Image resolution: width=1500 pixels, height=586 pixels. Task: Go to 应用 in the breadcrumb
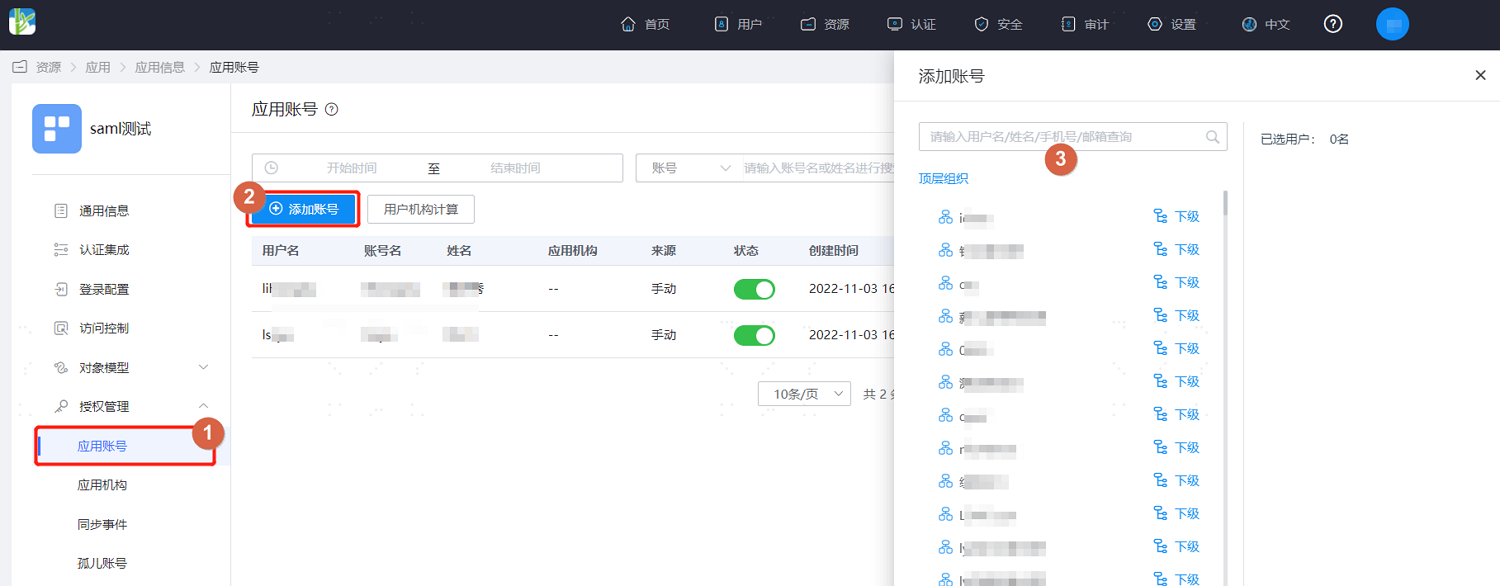(98, 67)
